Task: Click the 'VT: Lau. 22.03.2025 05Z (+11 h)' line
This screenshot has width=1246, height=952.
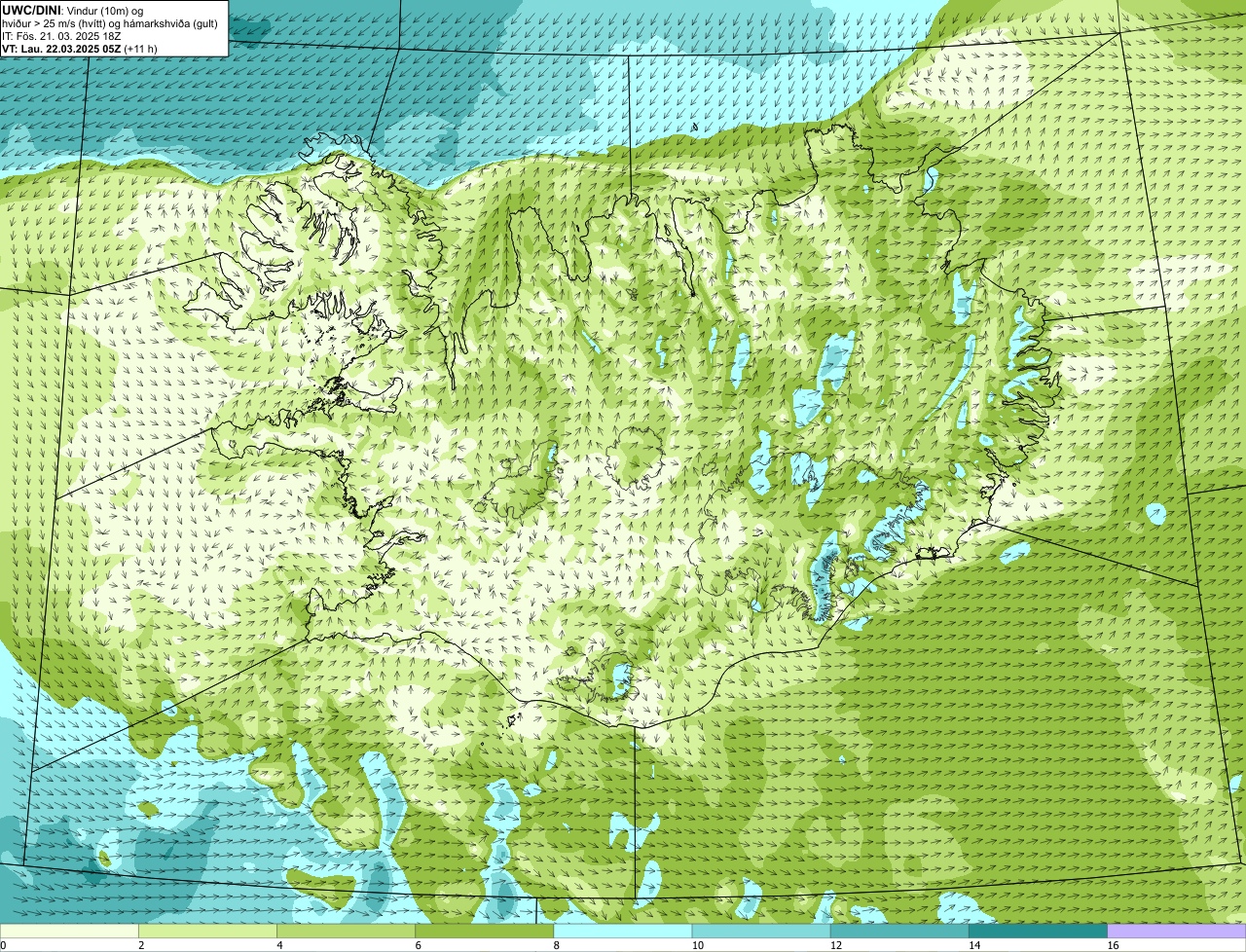Action: click(80, 49)
